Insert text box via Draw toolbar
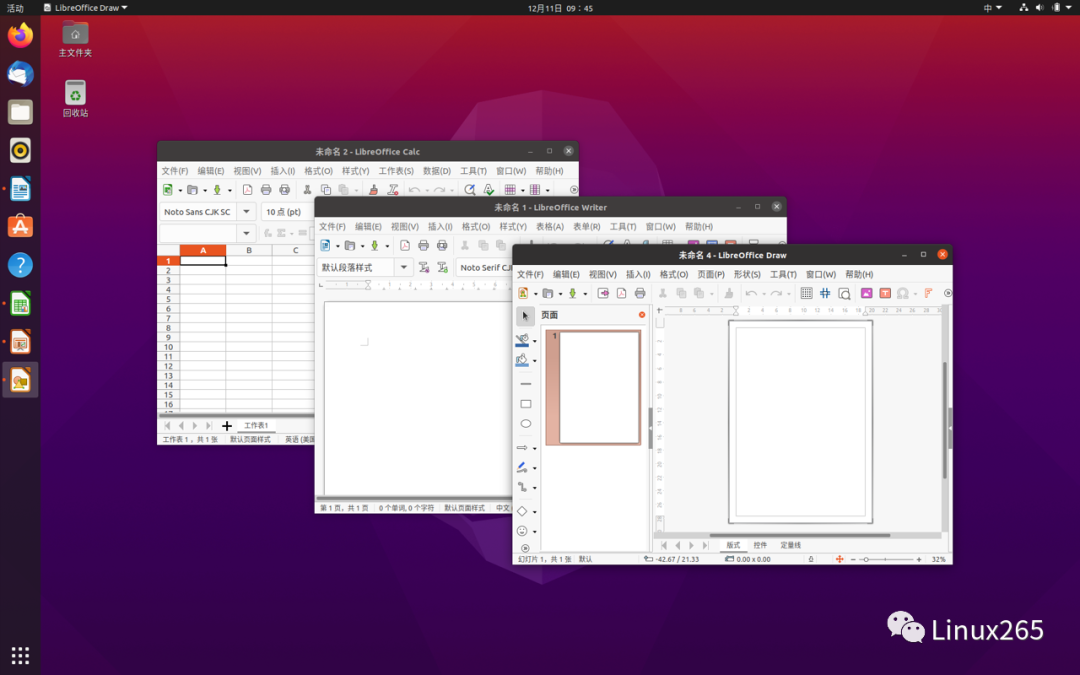 [x=885, y=293]
